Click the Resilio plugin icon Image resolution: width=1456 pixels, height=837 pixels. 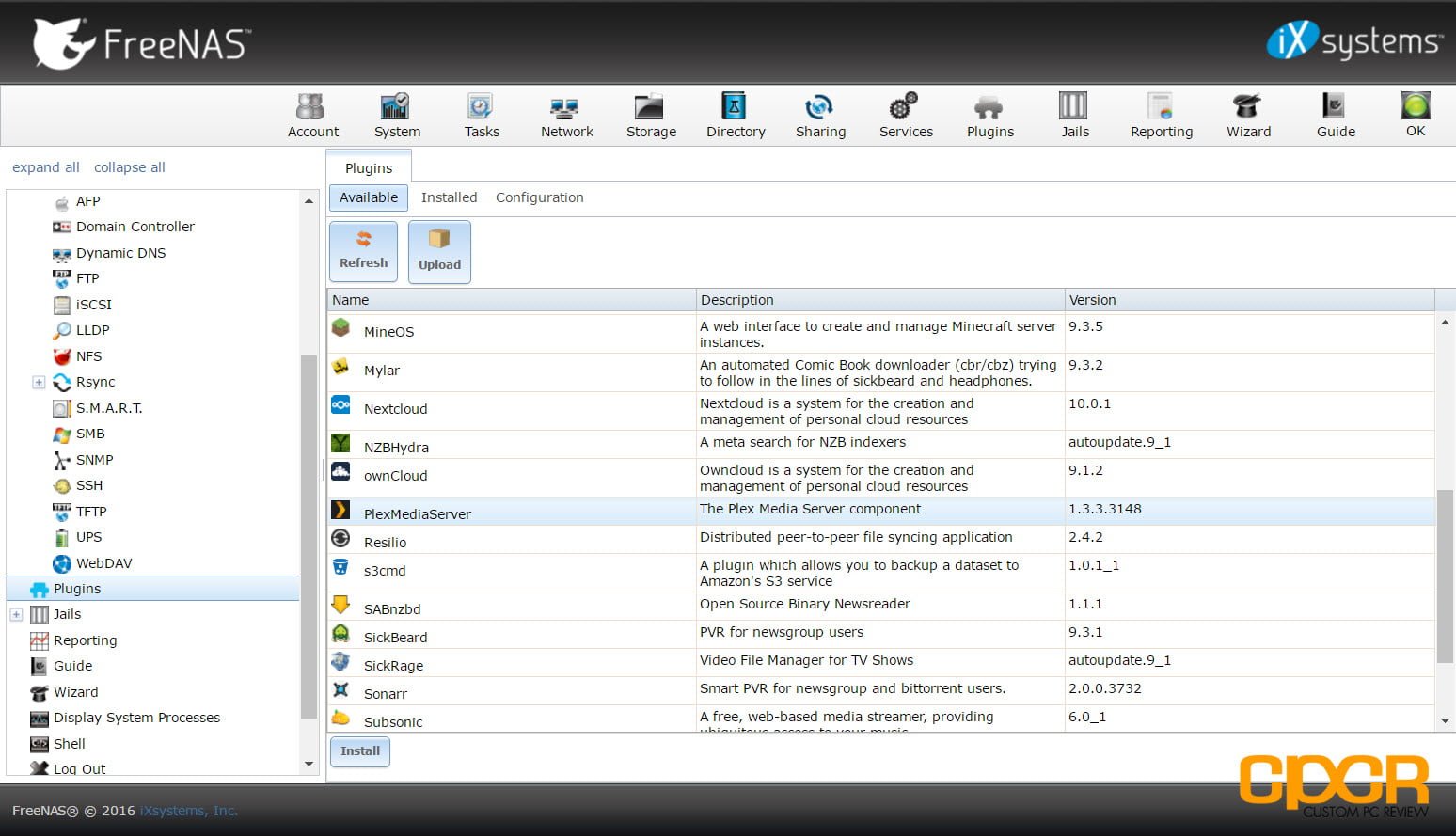(340, 539)
